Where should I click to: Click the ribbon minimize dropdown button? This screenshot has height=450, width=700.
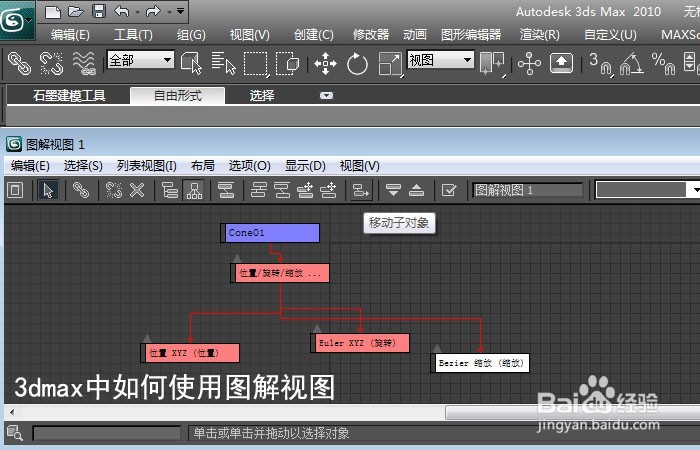pos(326,96)
